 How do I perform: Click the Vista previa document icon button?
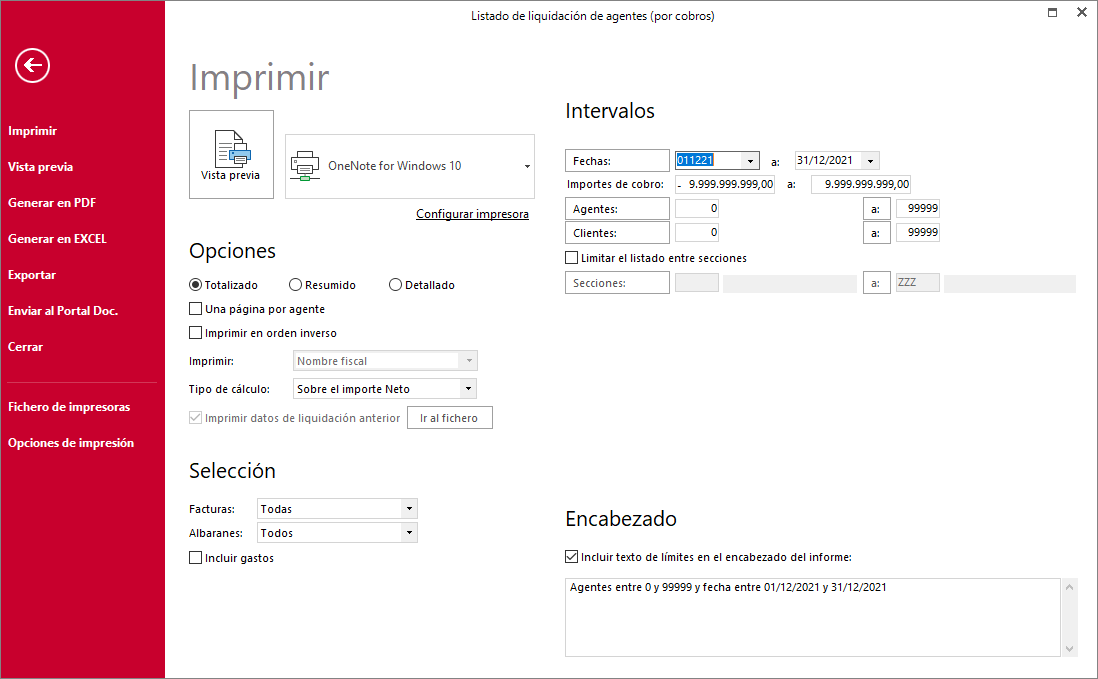click(x=231, y=154)
